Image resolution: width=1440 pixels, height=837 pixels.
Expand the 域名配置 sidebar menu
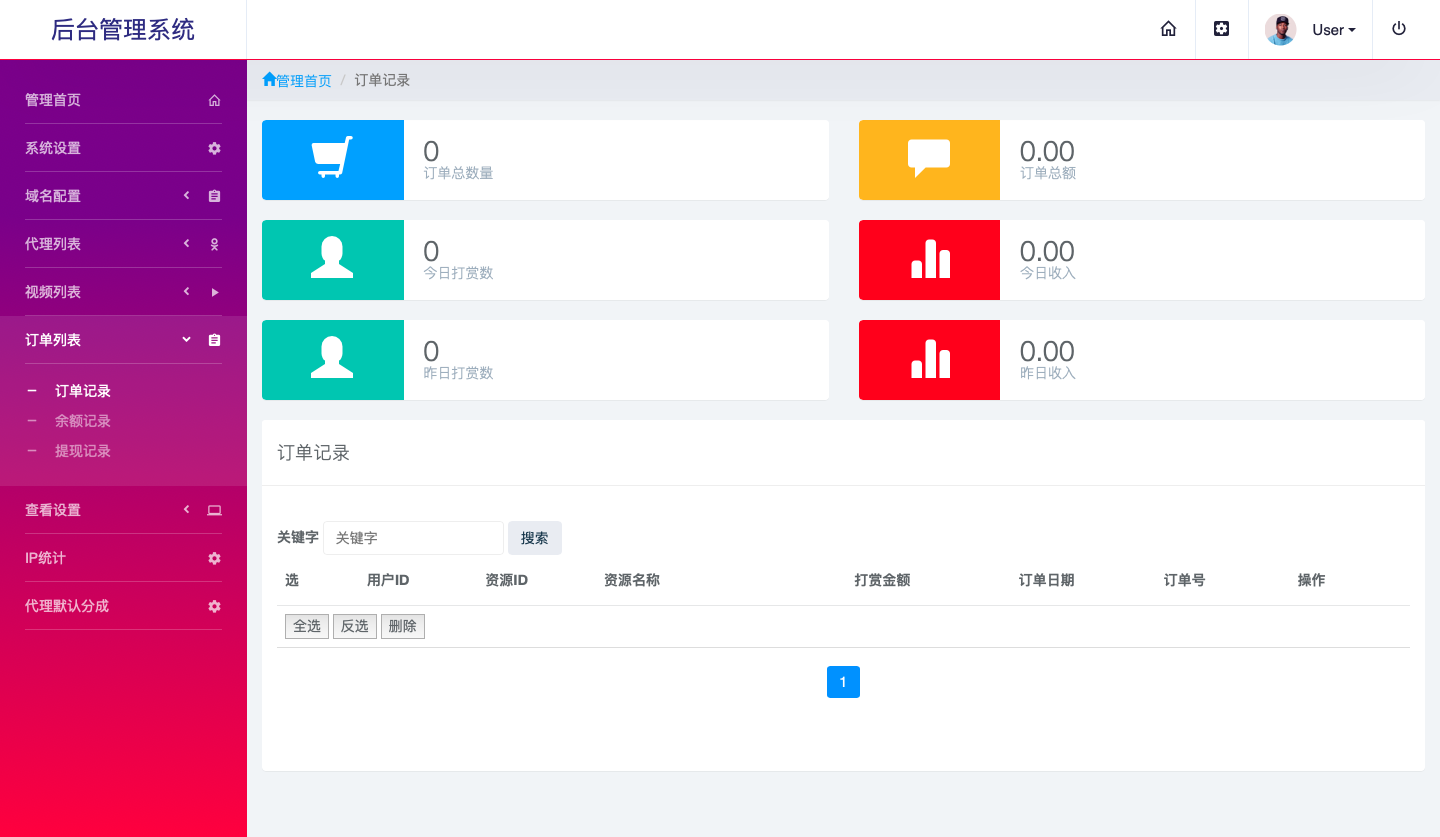click(122, 196)
